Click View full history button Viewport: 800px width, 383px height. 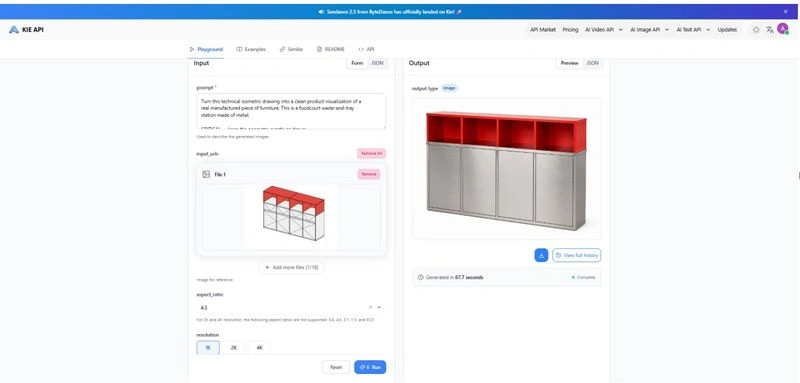click(577, 255)
